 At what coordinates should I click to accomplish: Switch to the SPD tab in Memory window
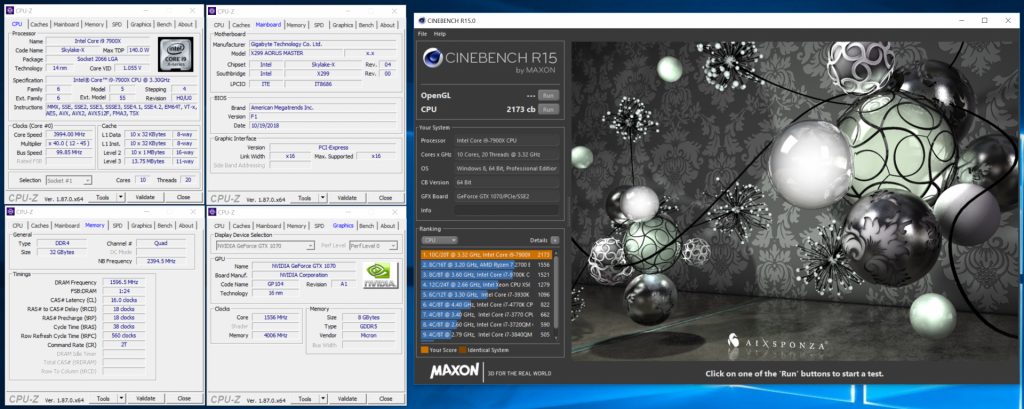click(117, 226)
